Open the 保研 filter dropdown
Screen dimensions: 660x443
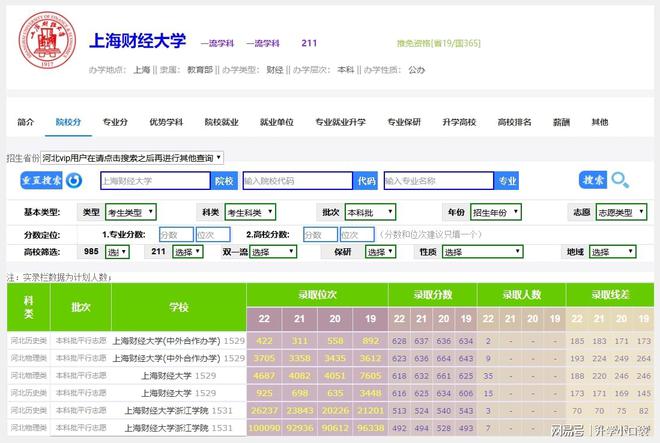[381, 252]
